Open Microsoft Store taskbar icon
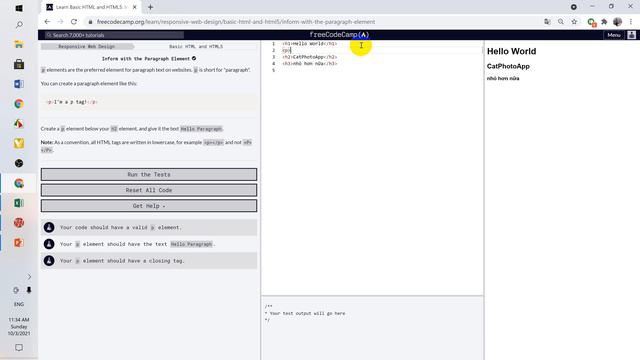This screenshot has height=360, width=640. [x=19, y=64]
